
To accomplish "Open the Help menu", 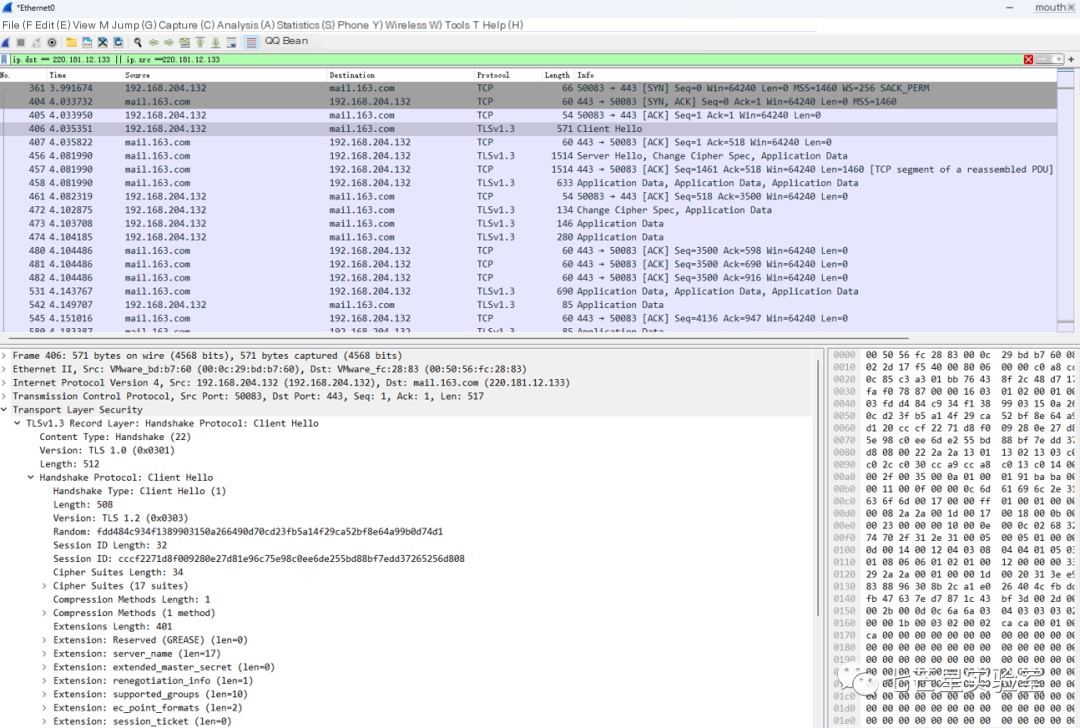I will (x=503, y=25).
